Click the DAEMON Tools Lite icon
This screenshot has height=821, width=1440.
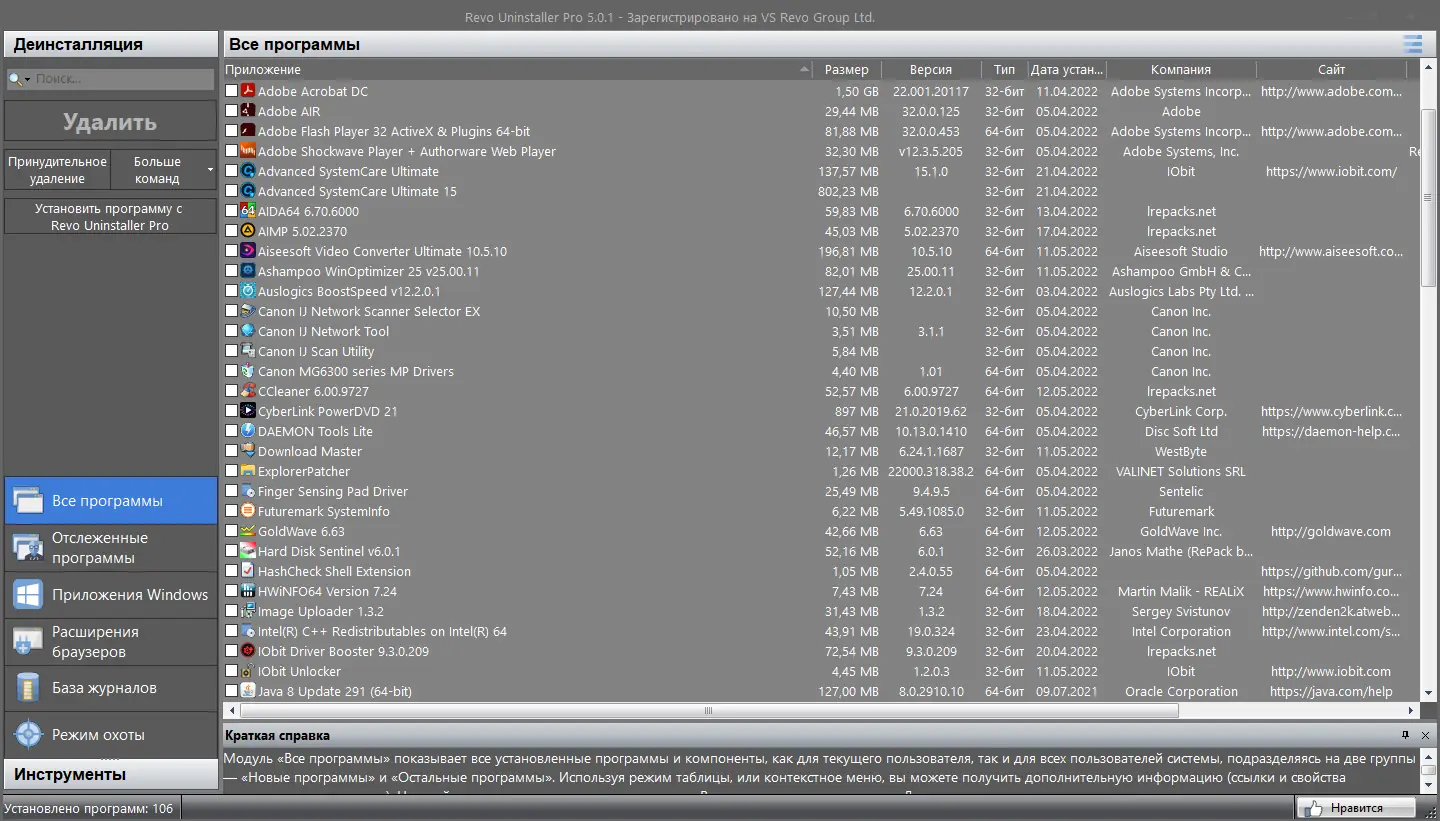pyautogui.click(x=248, y=431)
